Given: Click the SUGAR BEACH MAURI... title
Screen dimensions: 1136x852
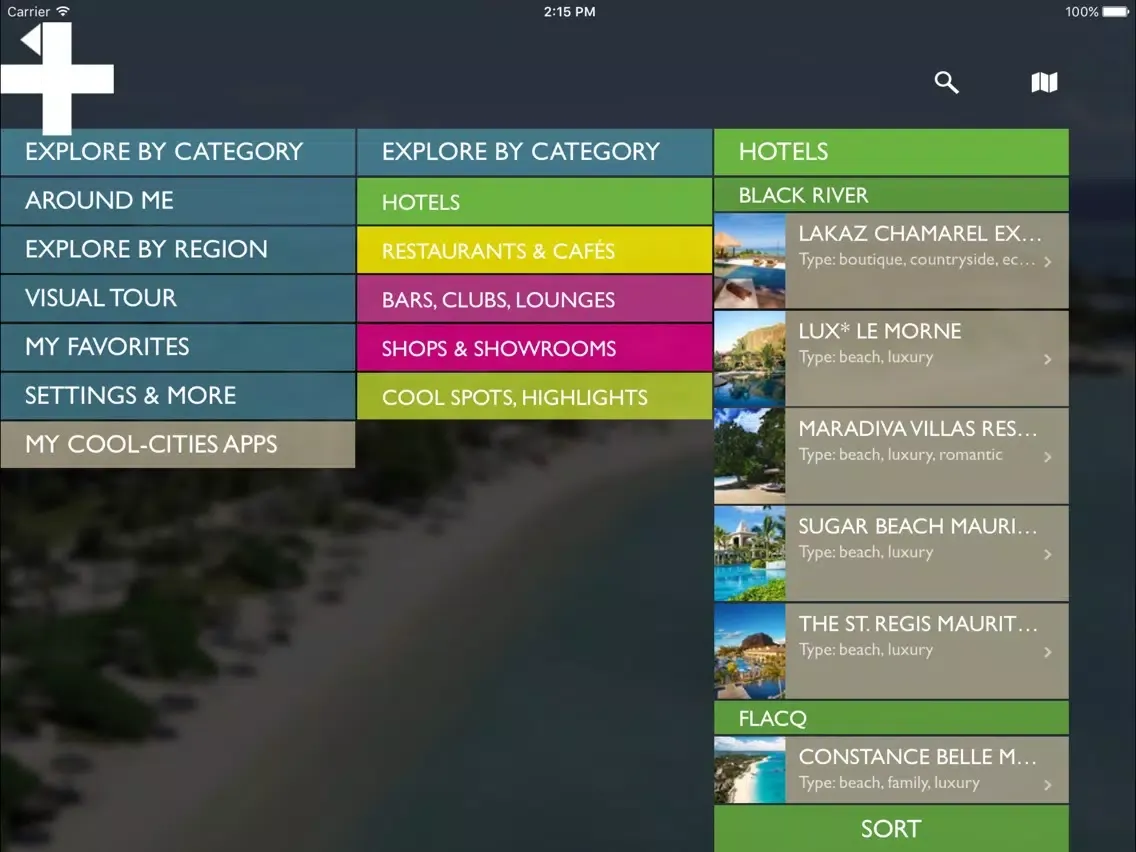Looking at the screenshot, I should tap(918, 526).
